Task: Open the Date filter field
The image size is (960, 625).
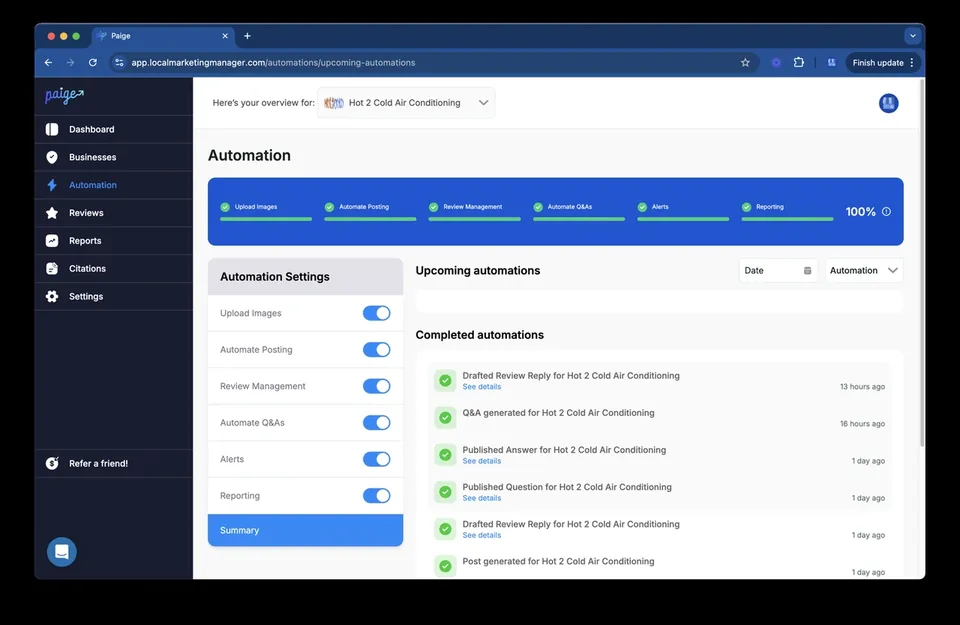Action: click(778, 271)
